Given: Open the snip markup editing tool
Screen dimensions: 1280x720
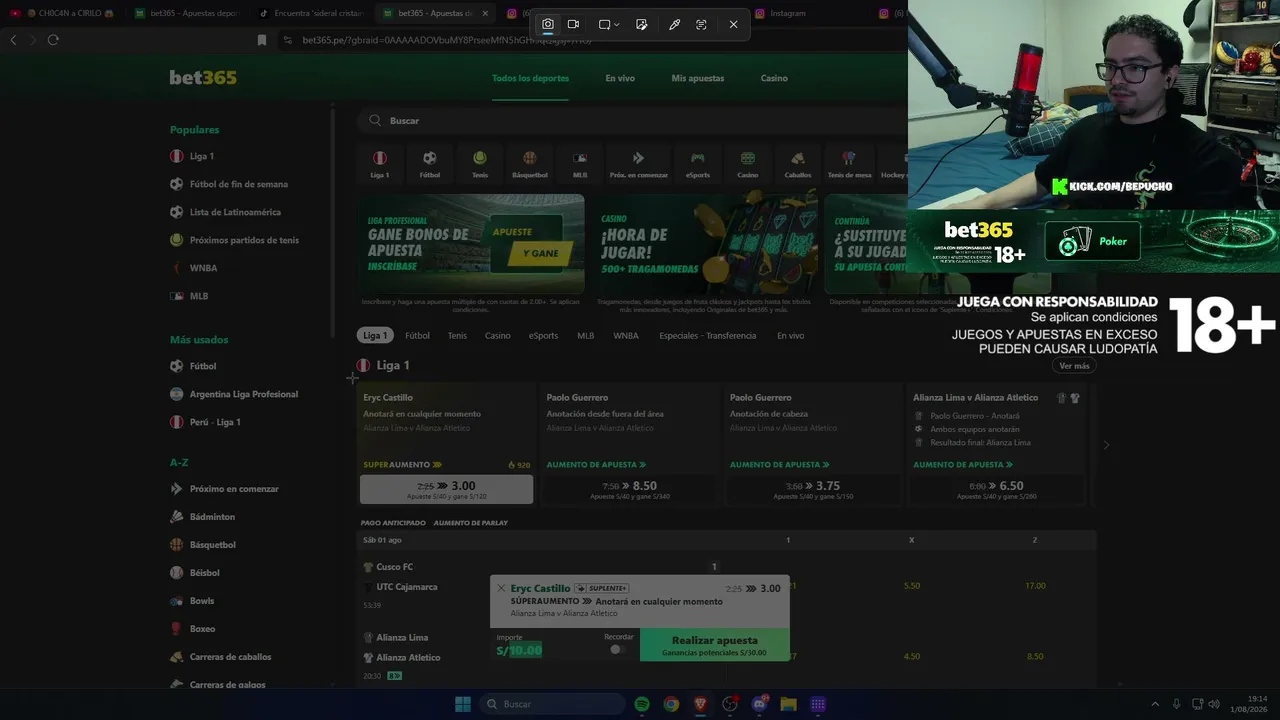Looking at the screenshot, I should tap(642, 24).
